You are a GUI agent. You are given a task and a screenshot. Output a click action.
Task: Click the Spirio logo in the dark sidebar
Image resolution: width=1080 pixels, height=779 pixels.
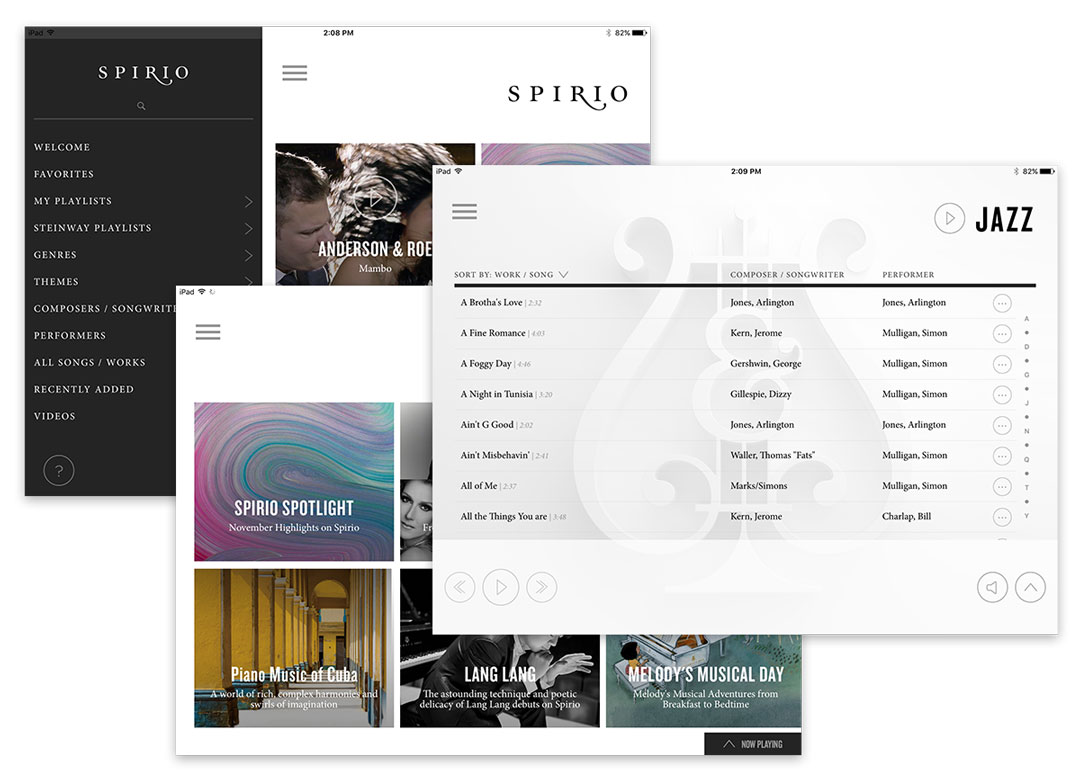(143, 74)
